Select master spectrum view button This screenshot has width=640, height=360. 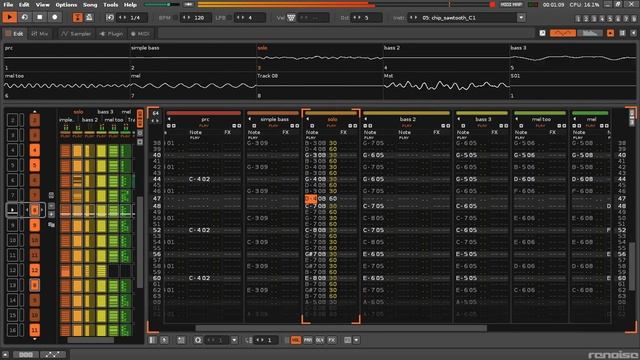(x=590, y=33)
